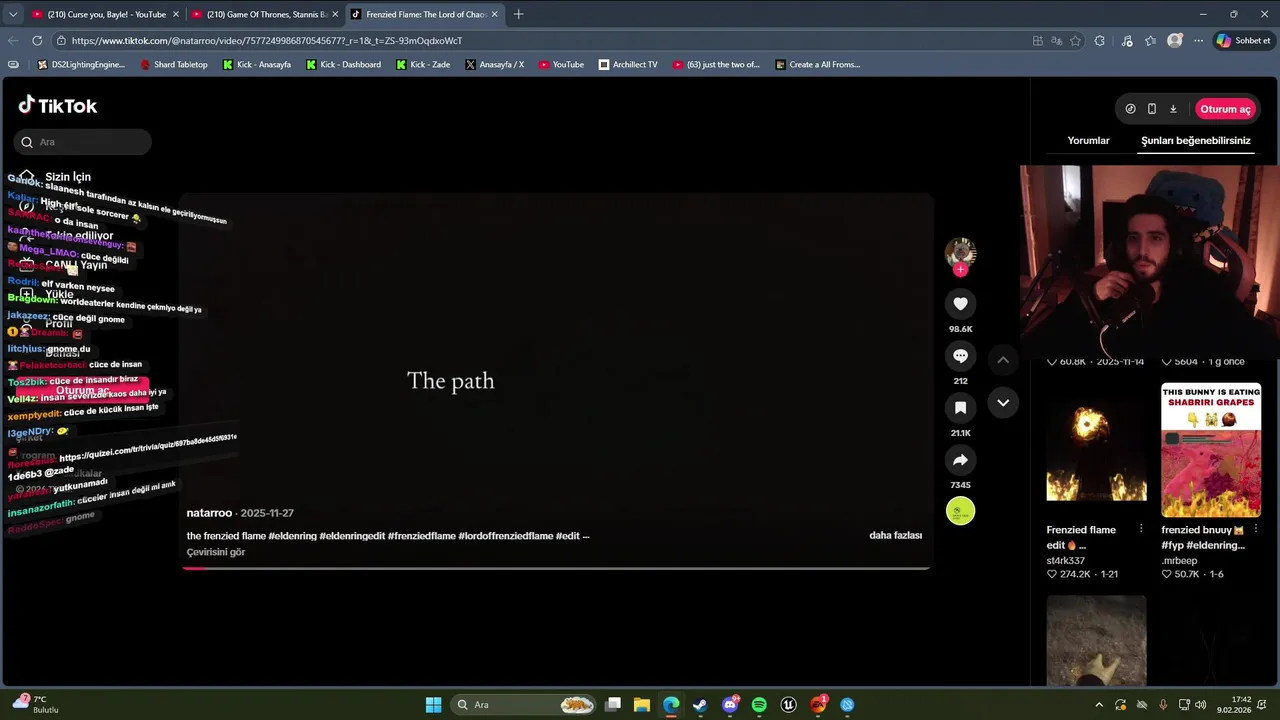Follow natarroo with the red plus badge

click(960, 270)
